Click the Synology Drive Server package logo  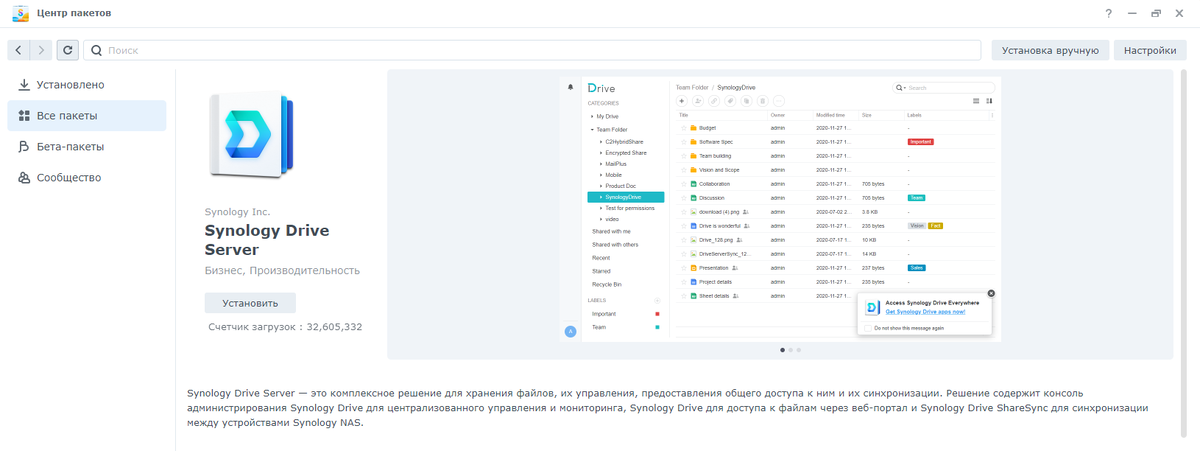pyautogui.click(x=250, y=137)
